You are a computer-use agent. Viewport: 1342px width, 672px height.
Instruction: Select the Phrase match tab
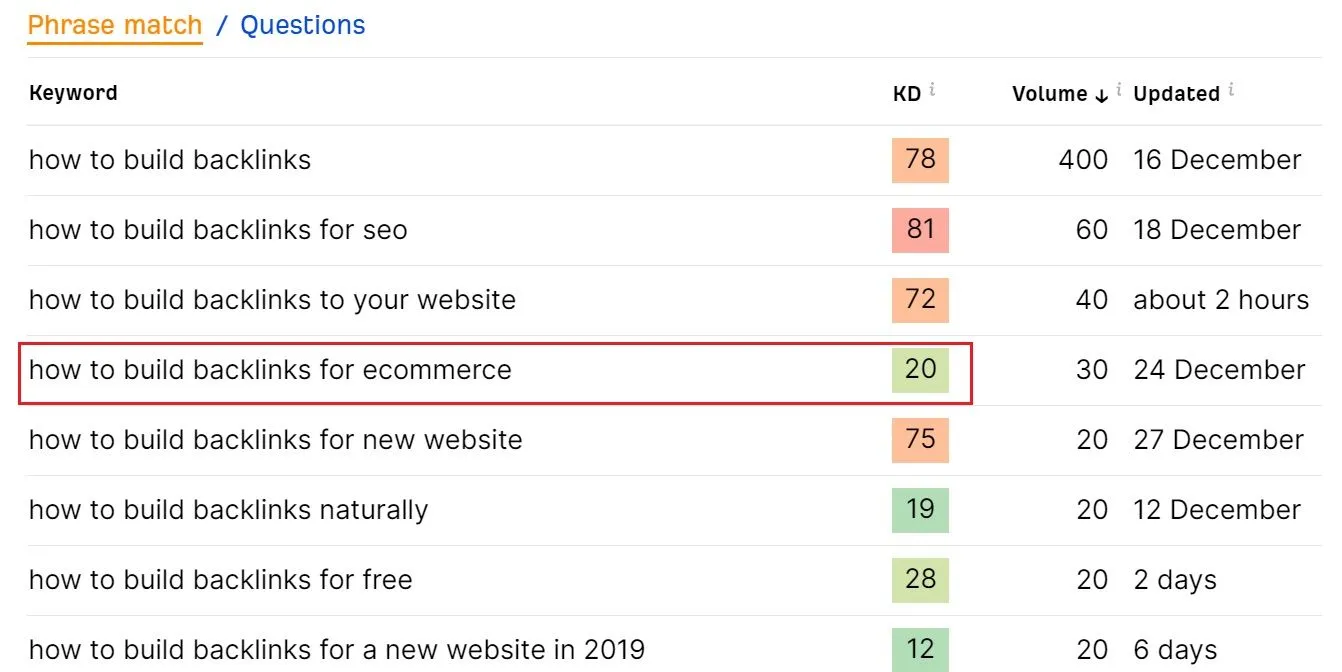point(114,24)
